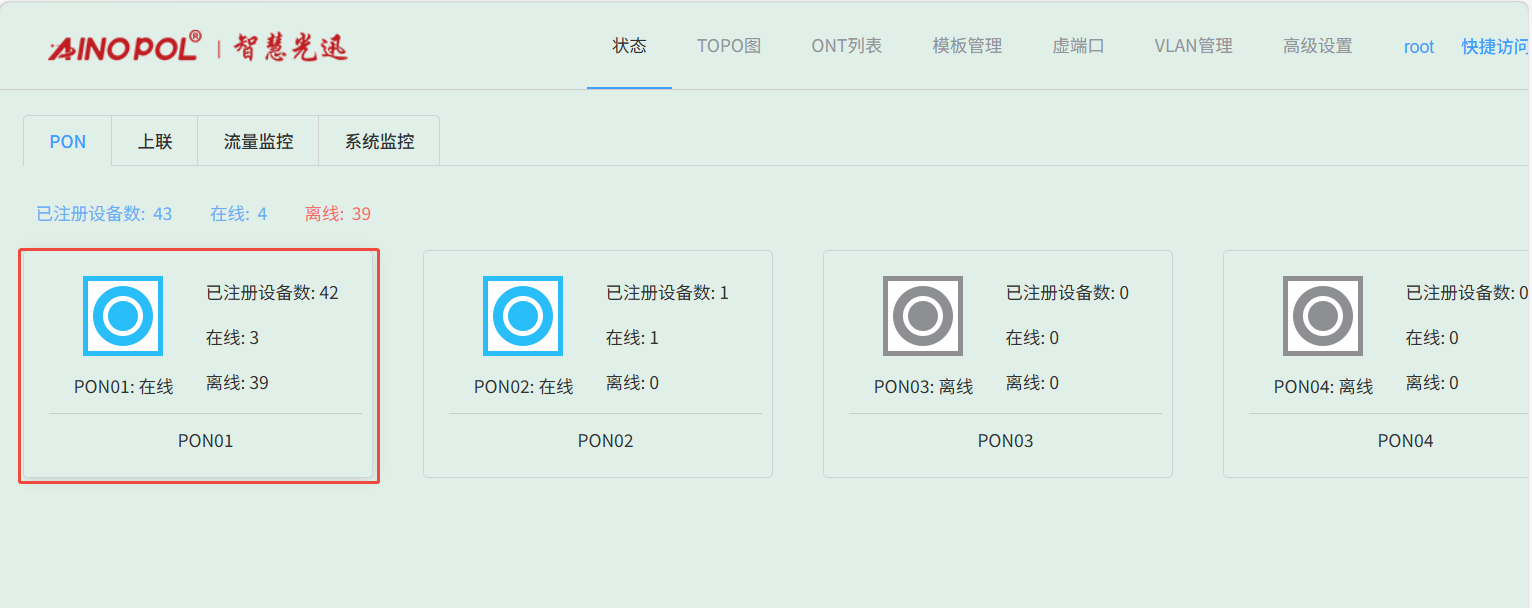Open the 状态 menu item

coord(629,46)
